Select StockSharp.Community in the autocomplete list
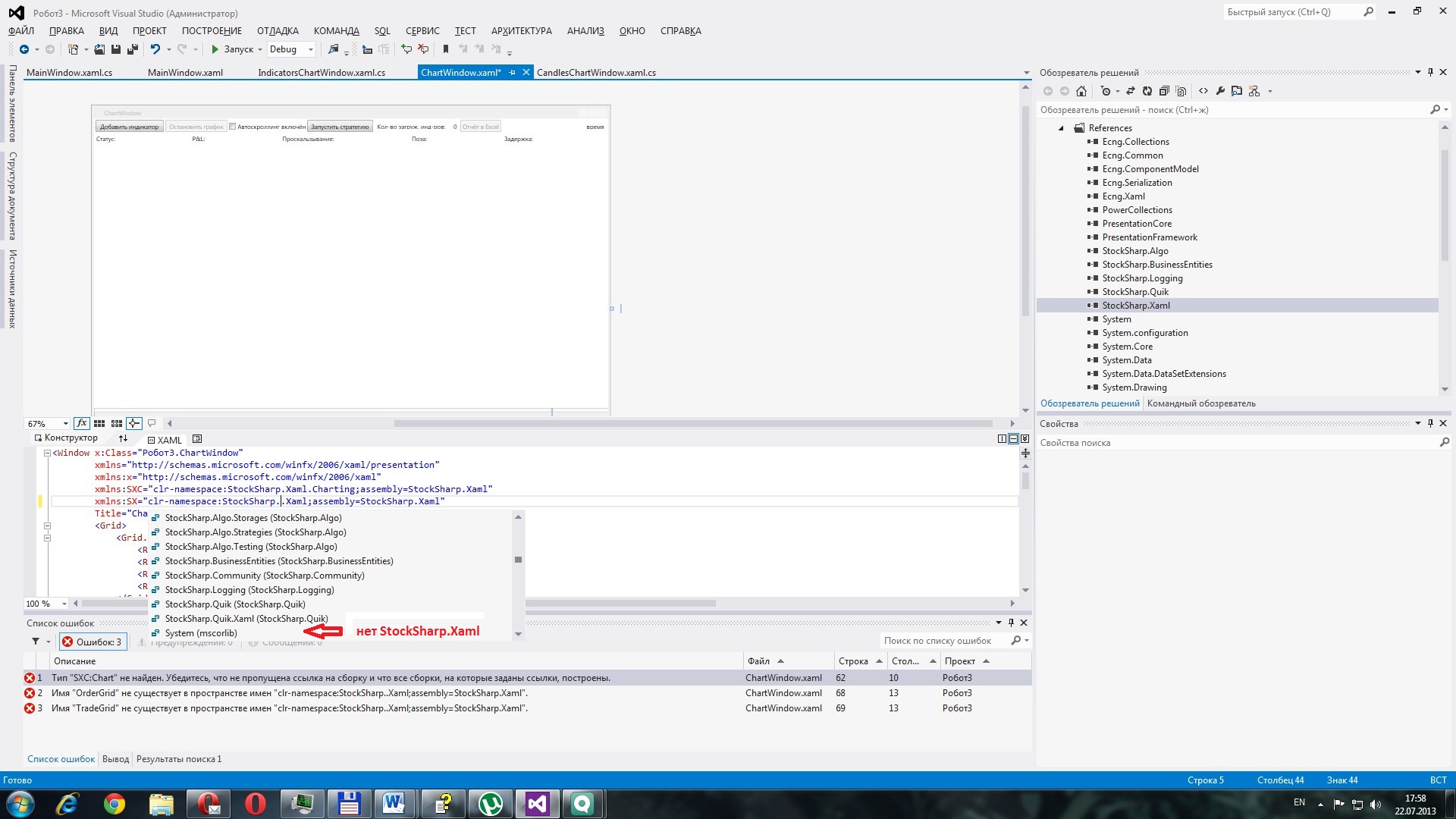The width and height of the screenshot is (1456, 819). point(265,576)
